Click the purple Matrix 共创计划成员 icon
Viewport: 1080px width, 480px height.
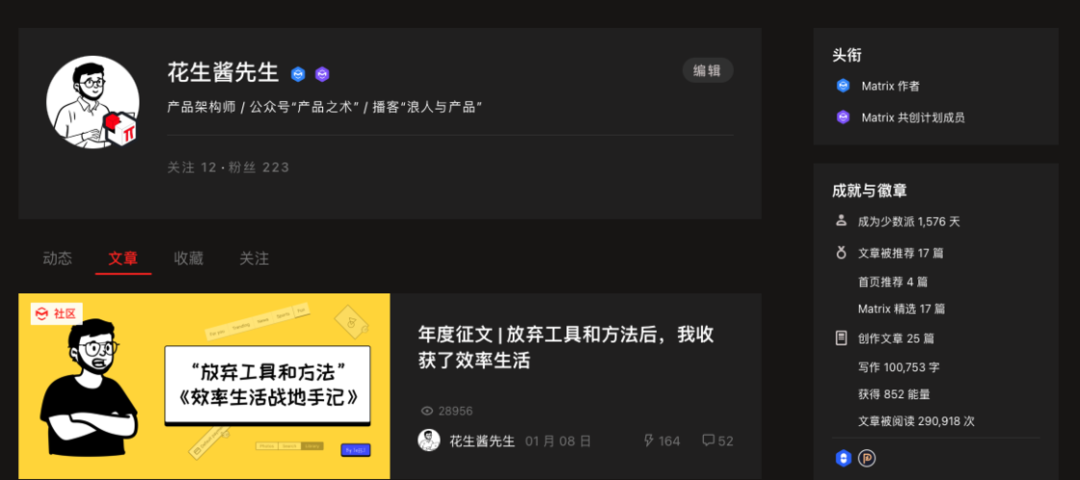843,117
